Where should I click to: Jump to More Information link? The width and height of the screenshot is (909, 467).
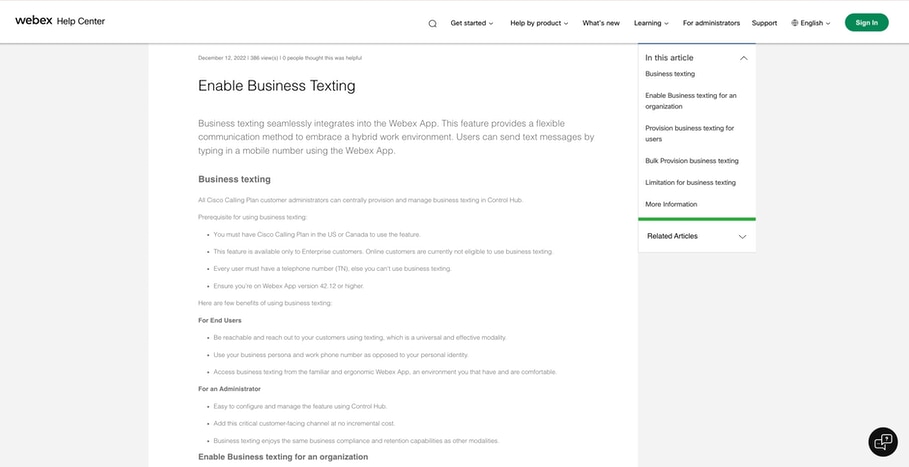pos(671,205)
